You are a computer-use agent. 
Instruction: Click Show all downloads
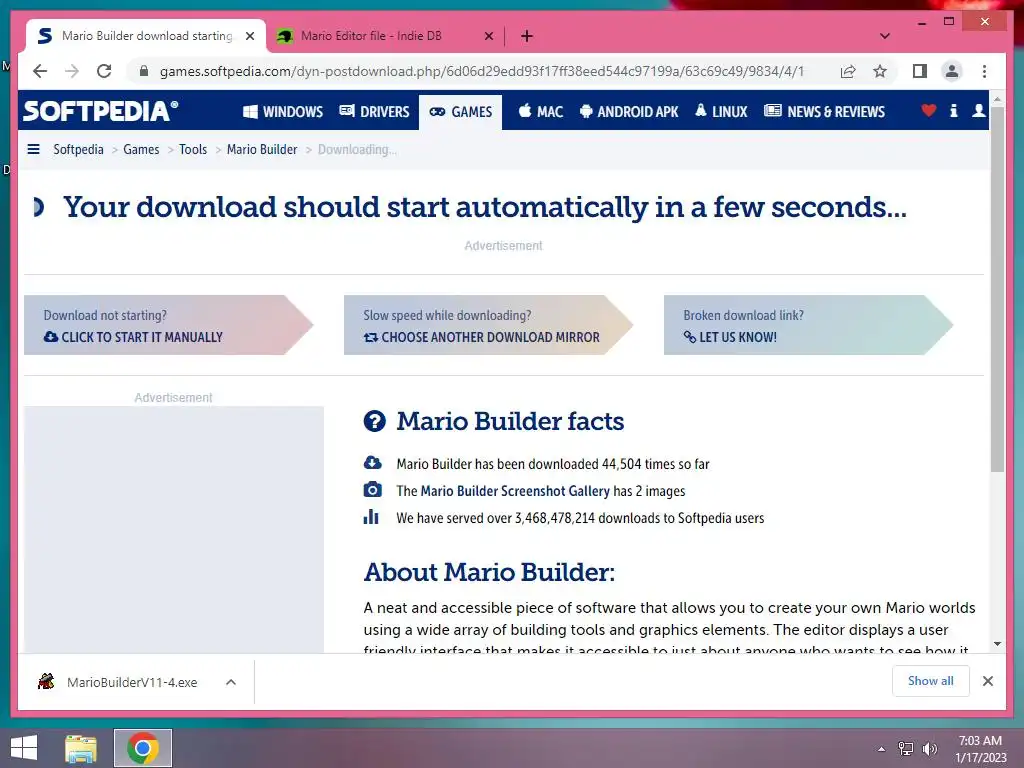pos(931,681)
